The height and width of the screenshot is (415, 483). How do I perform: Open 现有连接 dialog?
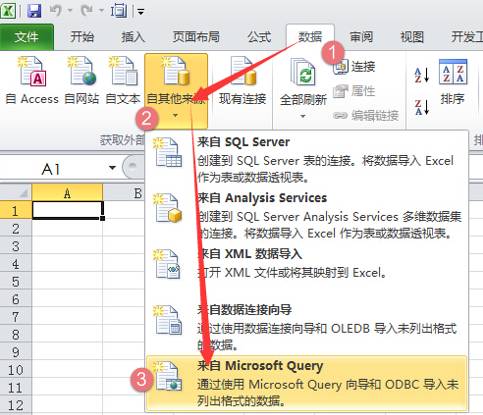click(242, 82)
